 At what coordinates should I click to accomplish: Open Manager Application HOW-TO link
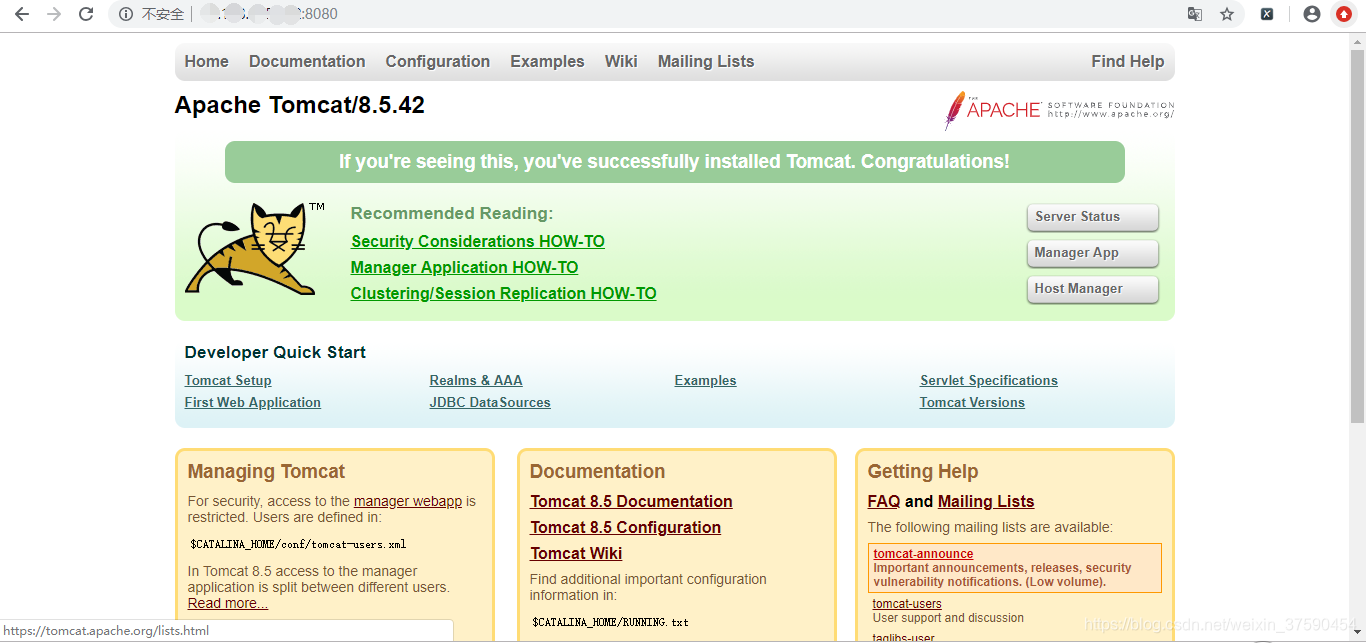(464, 267)
